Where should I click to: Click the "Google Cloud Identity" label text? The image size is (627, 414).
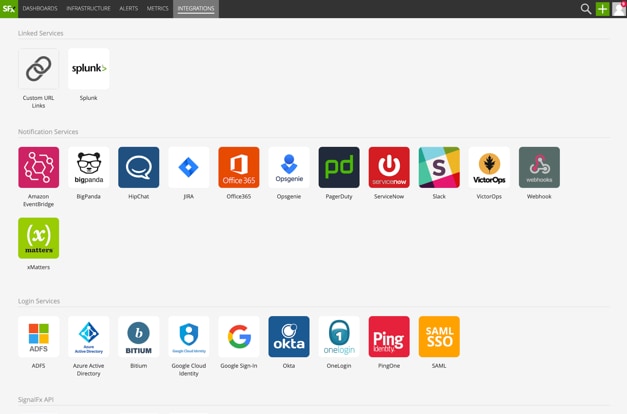click(x=189, y=370)
